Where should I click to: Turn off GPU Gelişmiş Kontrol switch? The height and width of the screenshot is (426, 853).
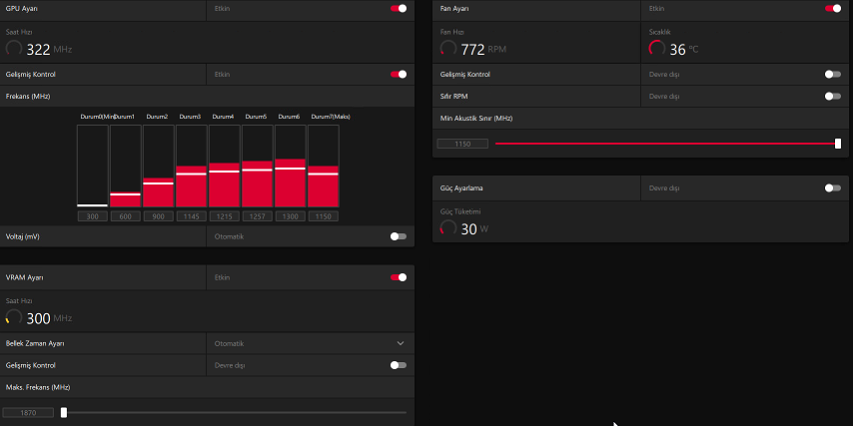[399, 74]
